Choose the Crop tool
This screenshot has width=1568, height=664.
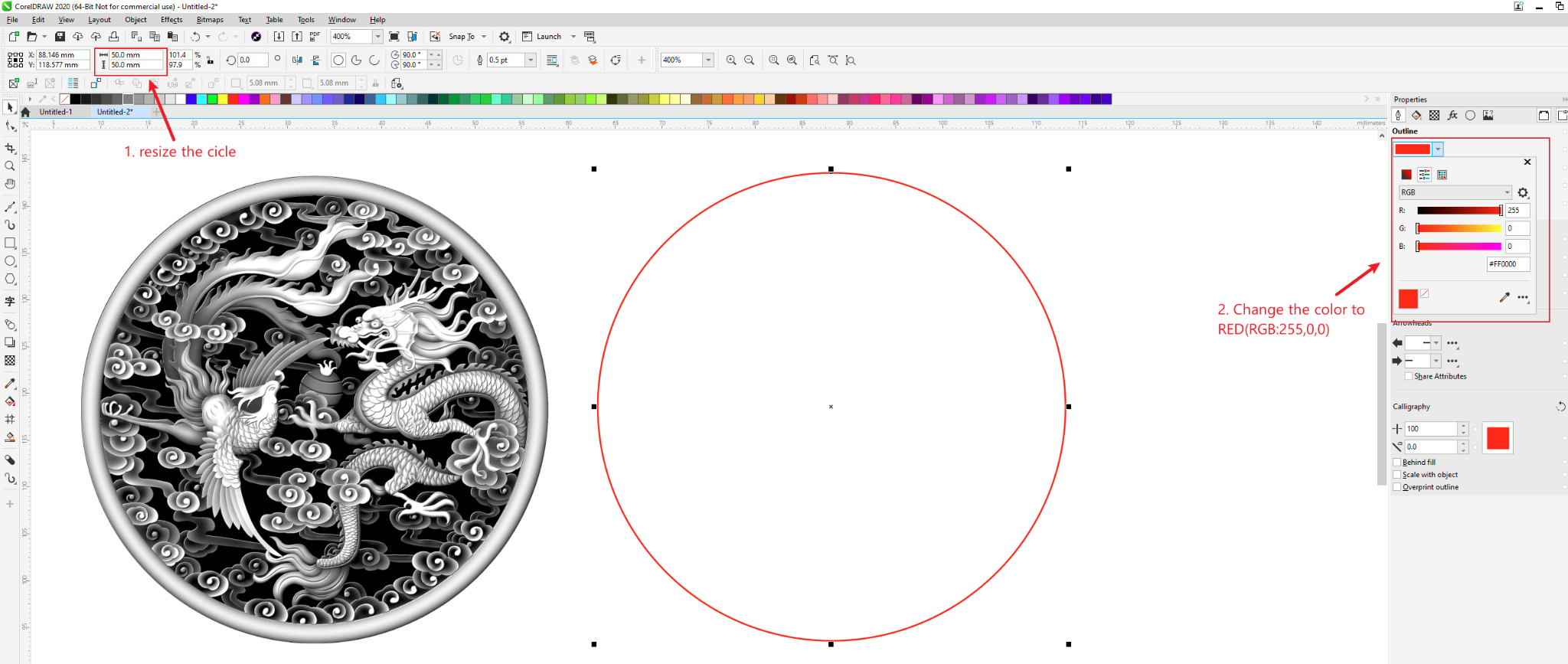[x=10, y=148]
